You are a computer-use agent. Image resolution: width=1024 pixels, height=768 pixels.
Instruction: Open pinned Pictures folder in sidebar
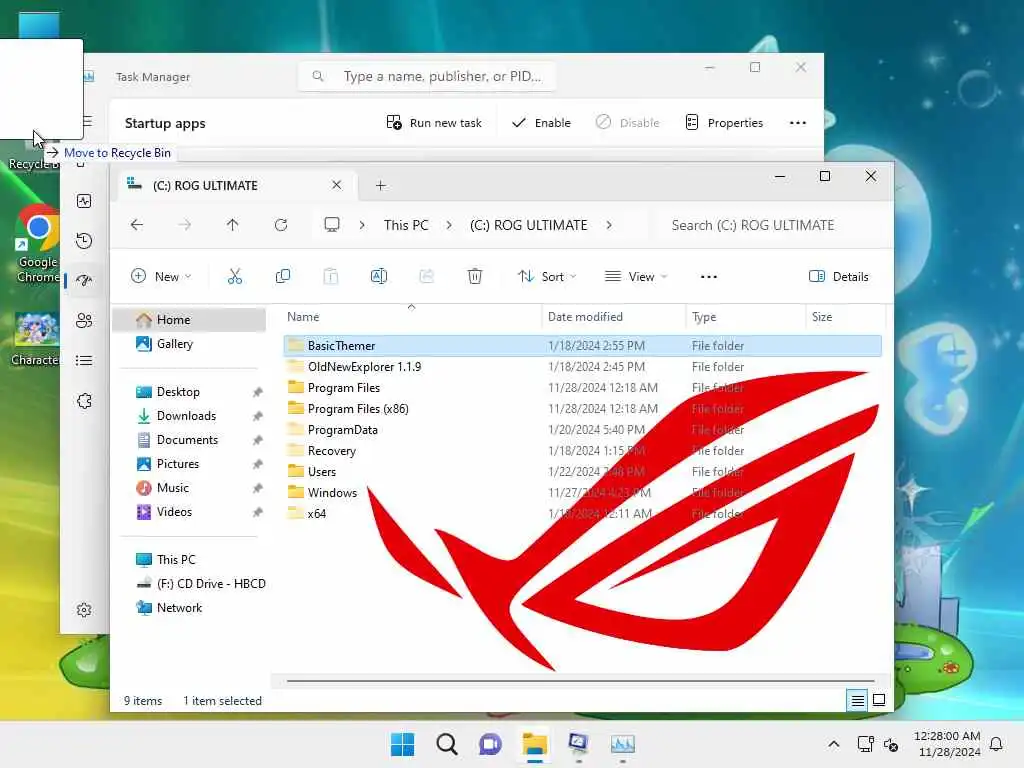pos(177,464)
